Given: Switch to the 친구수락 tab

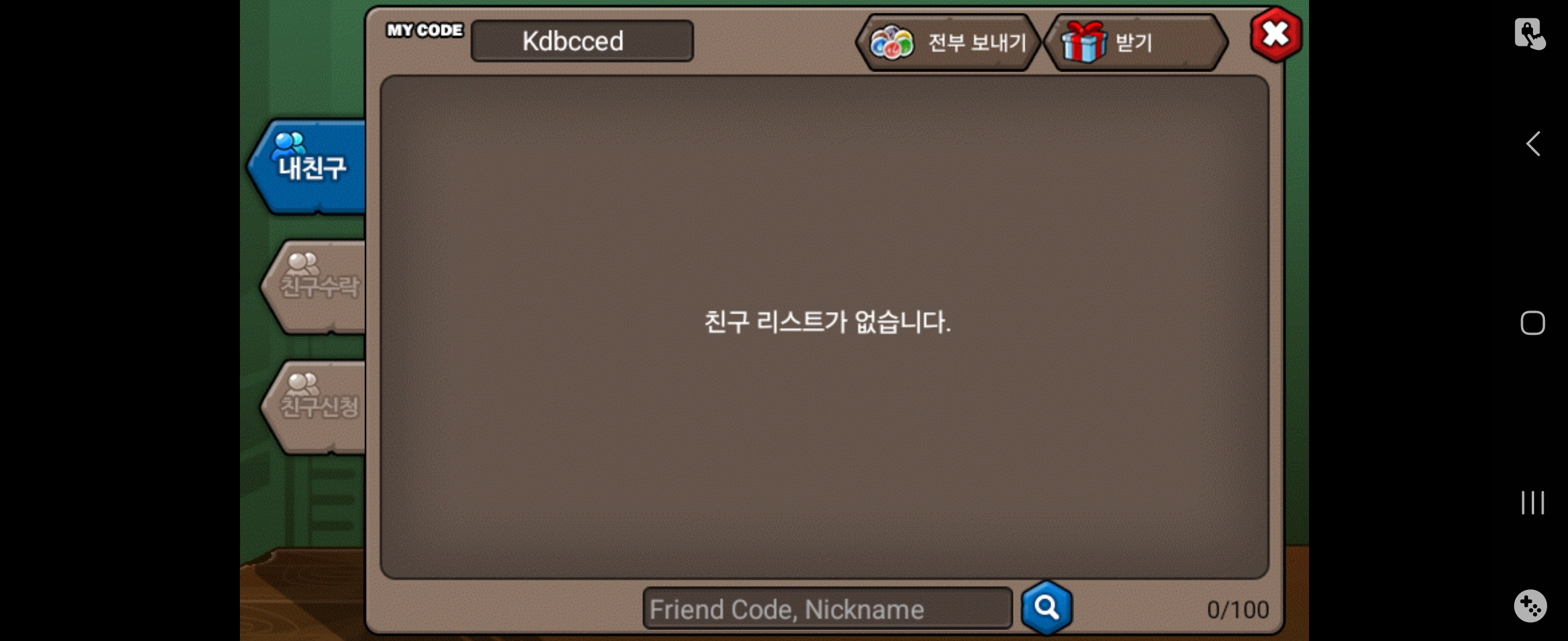Looking at the screenshot, I should [x=316, y=287].
